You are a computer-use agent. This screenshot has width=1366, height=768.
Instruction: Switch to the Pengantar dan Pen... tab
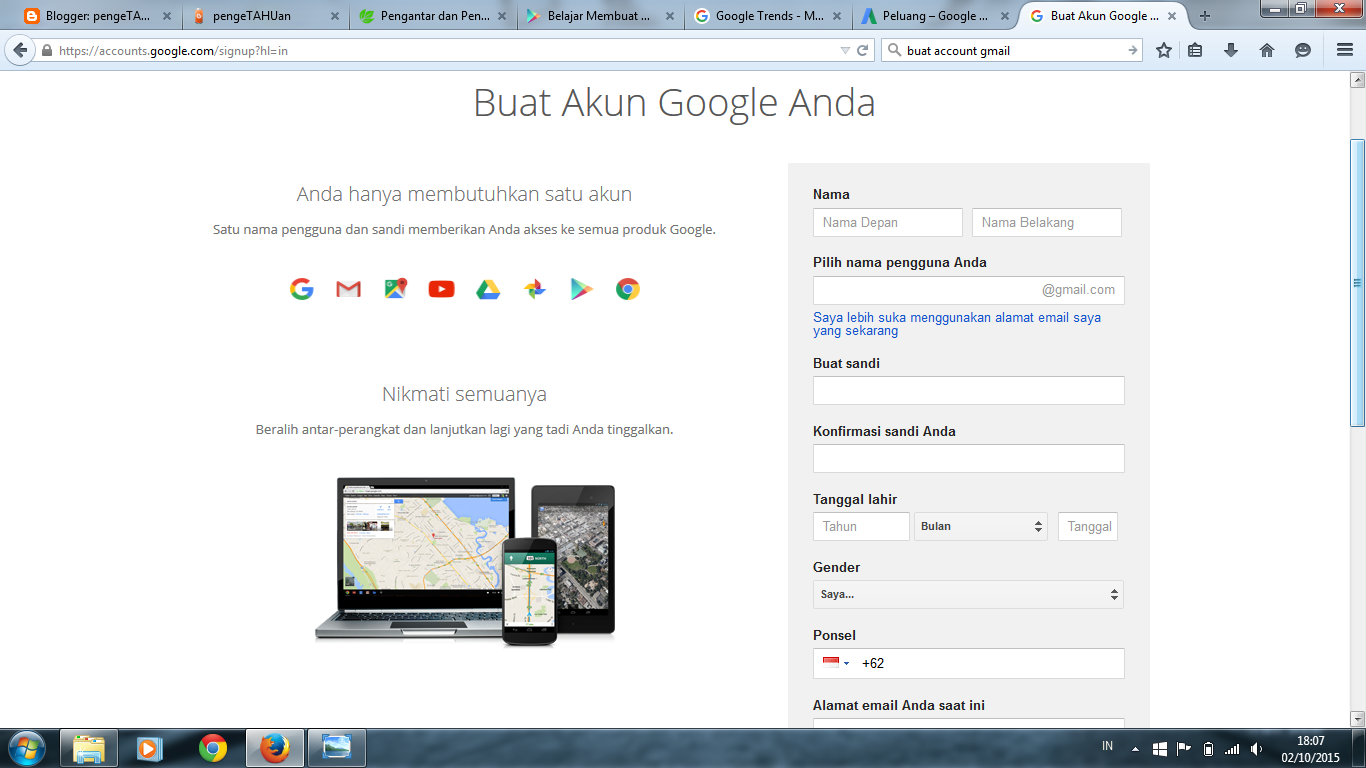pos(431,16)
